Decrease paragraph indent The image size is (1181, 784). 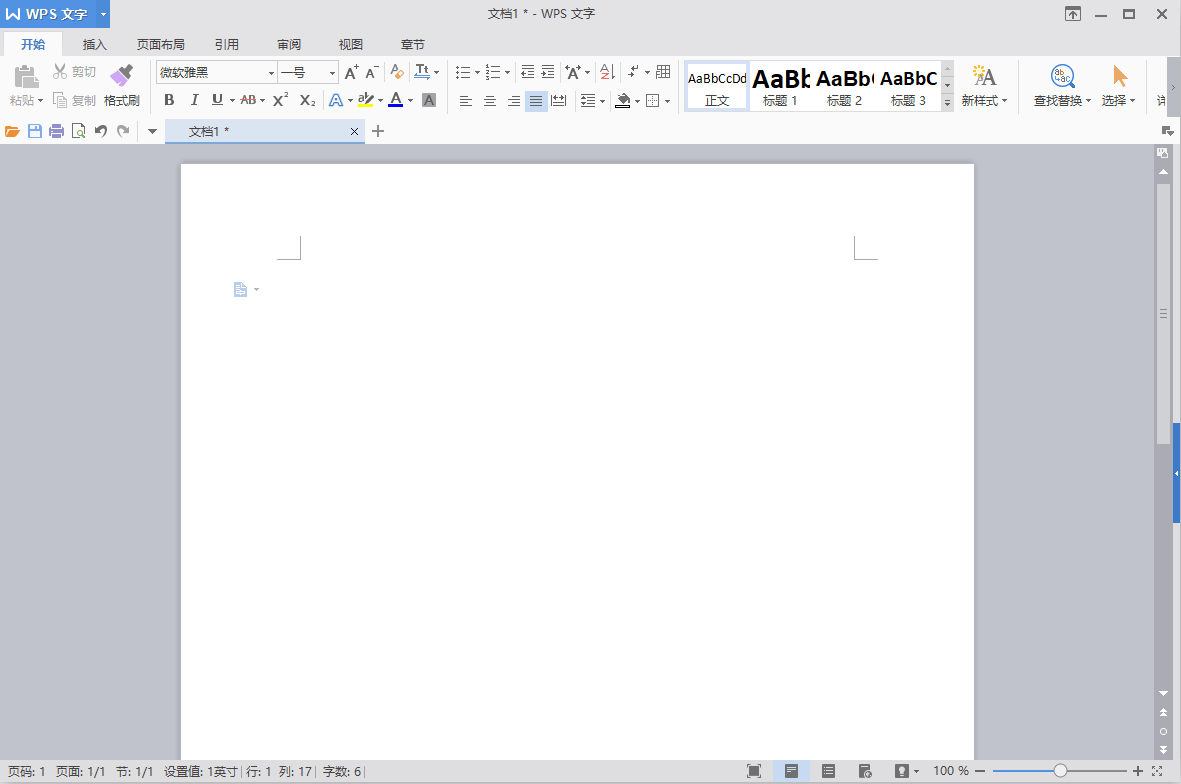527,72
